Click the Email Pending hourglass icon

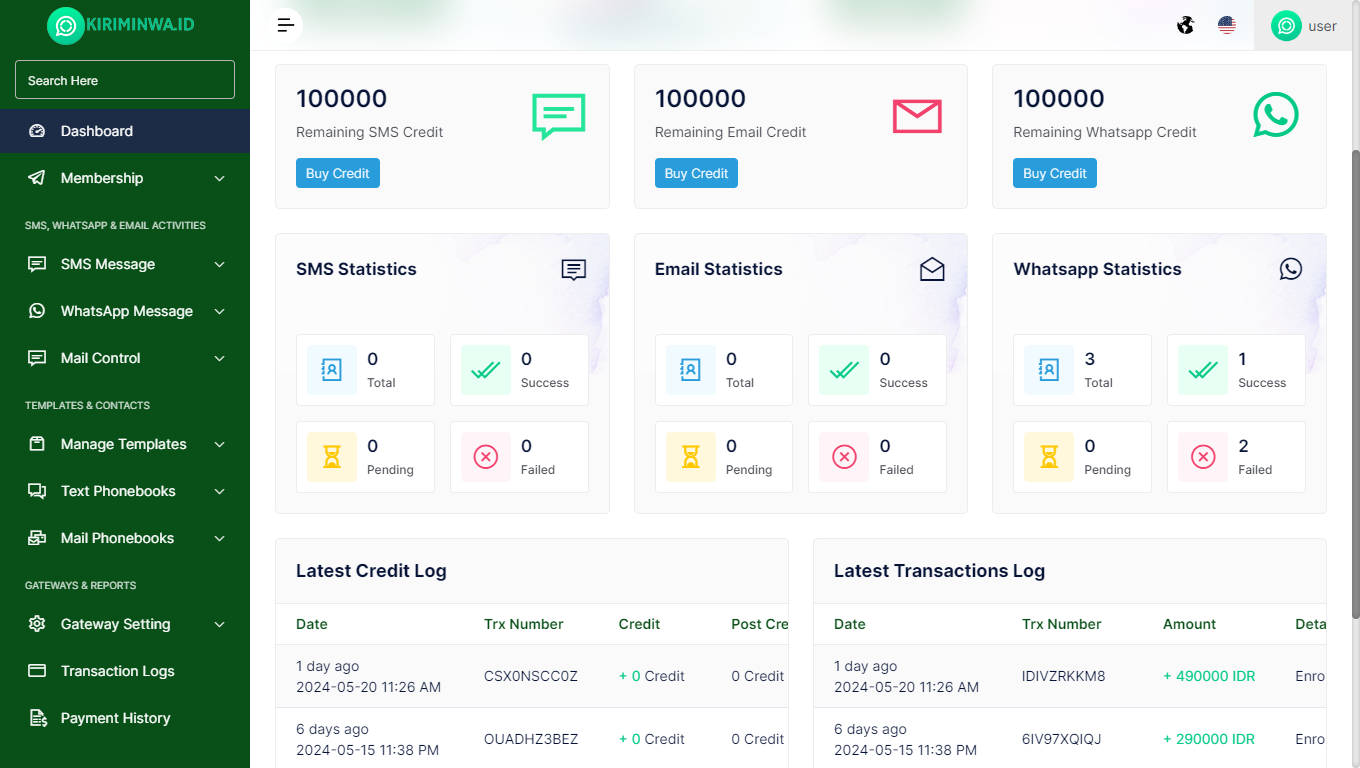click(x=691, y=457)
